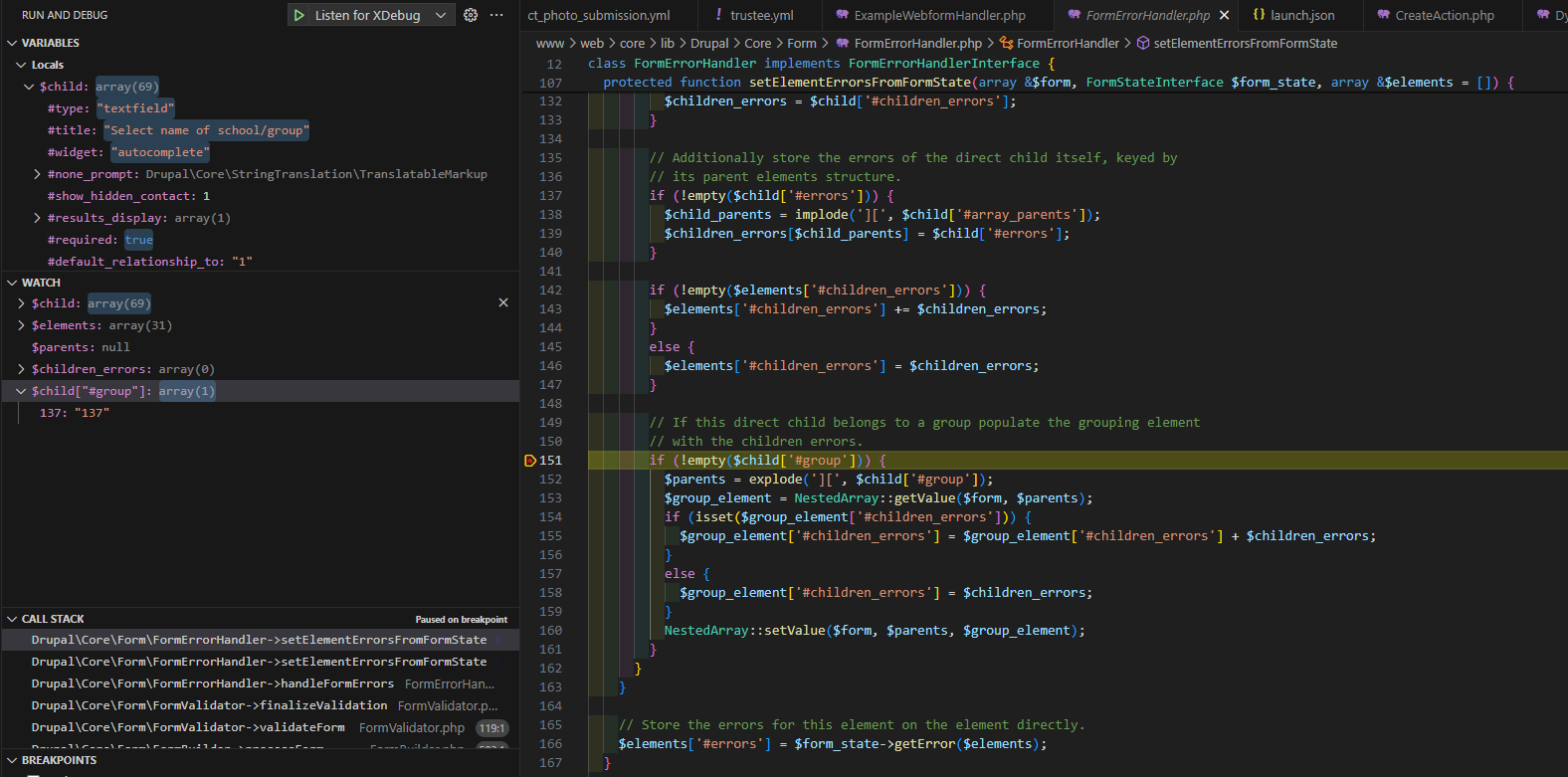Screen dimensions: 1568x777
Task: Click #required true value
Action: pyautogui.click(x=139, y=240)
